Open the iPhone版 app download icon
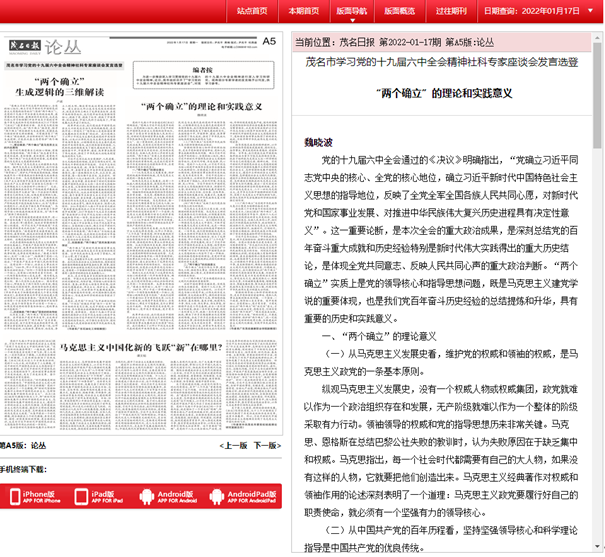The width and height of the screenshot is (605, 557). [35, 496]
